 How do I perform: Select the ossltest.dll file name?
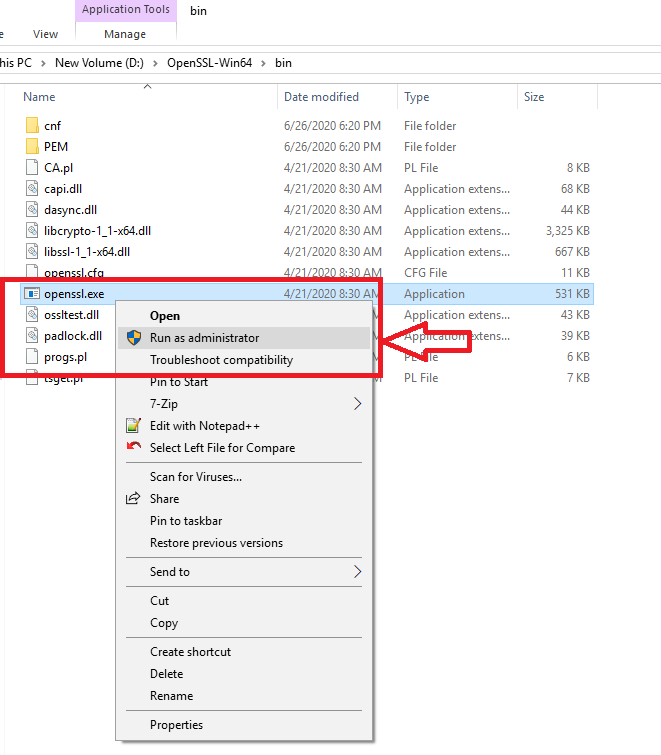71,315
